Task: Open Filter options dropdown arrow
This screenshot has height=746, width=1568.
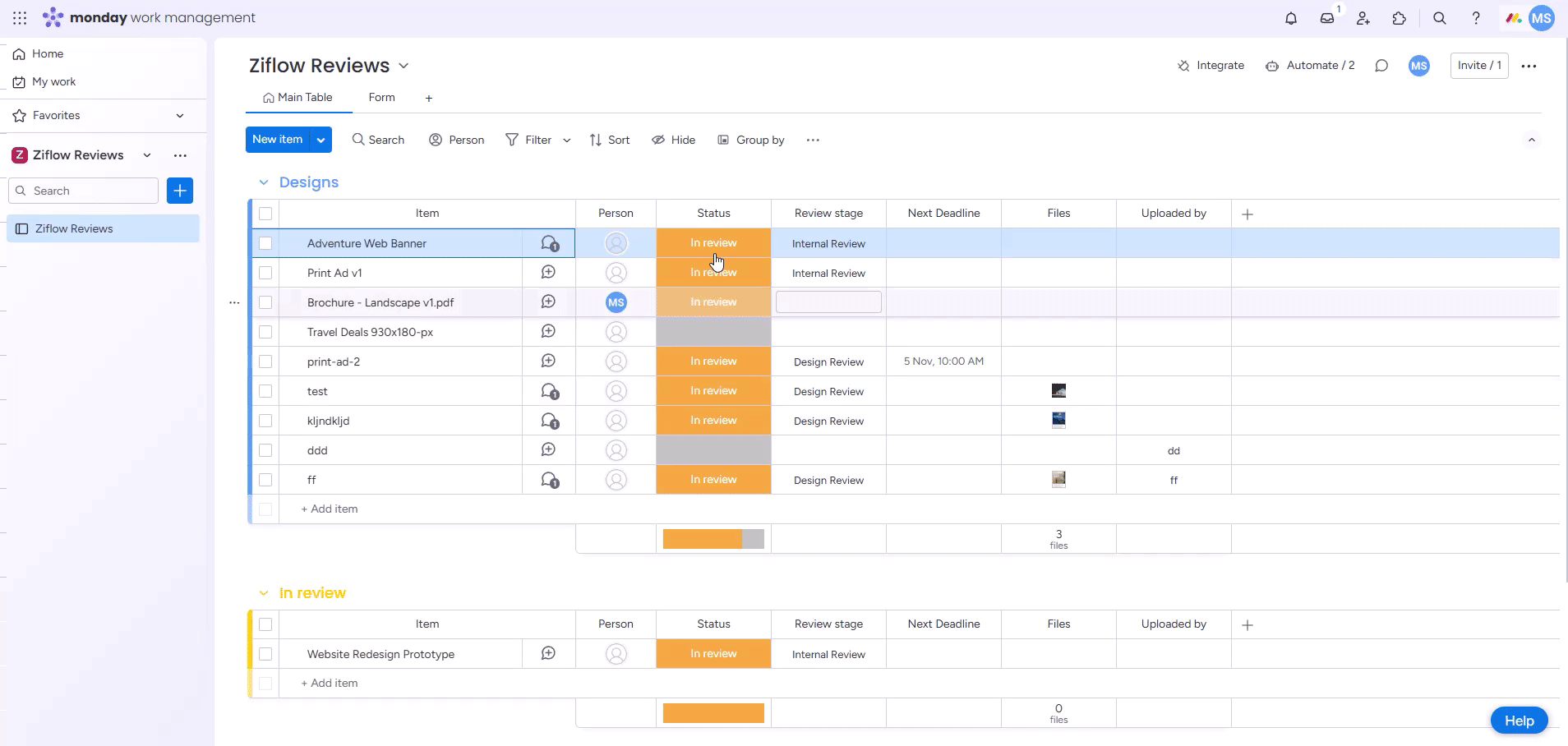Action: [567, 140]
